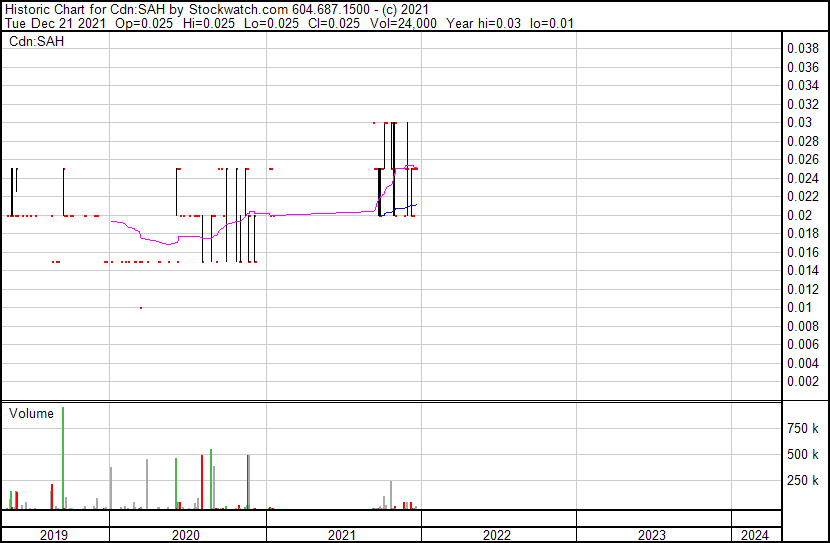
Task: Select the 2022 year label
Action: click(x=497, y=535)
